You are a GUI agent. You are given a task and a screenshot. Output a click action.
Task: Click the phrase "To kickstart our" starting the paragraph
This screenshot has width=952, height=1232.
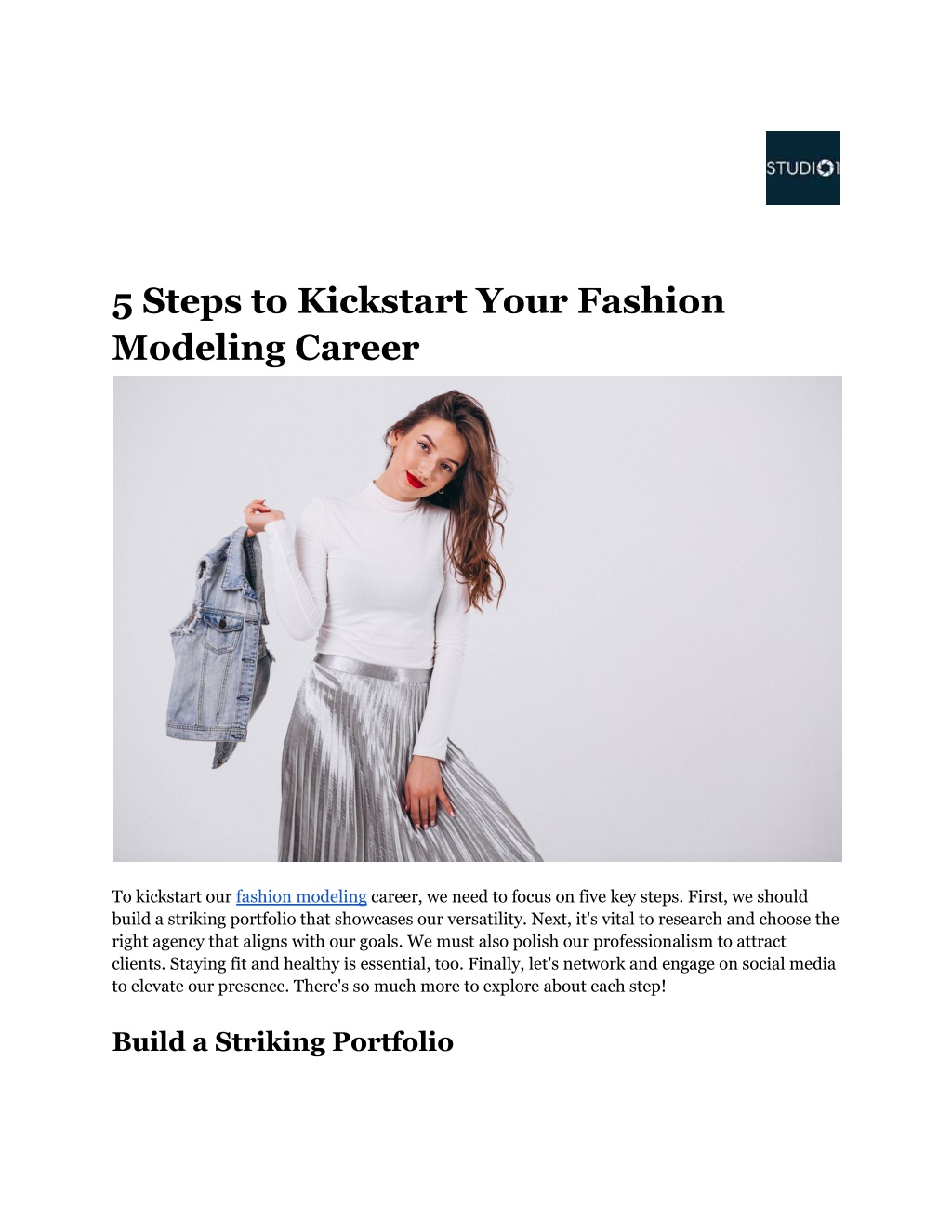pos(172,896)
